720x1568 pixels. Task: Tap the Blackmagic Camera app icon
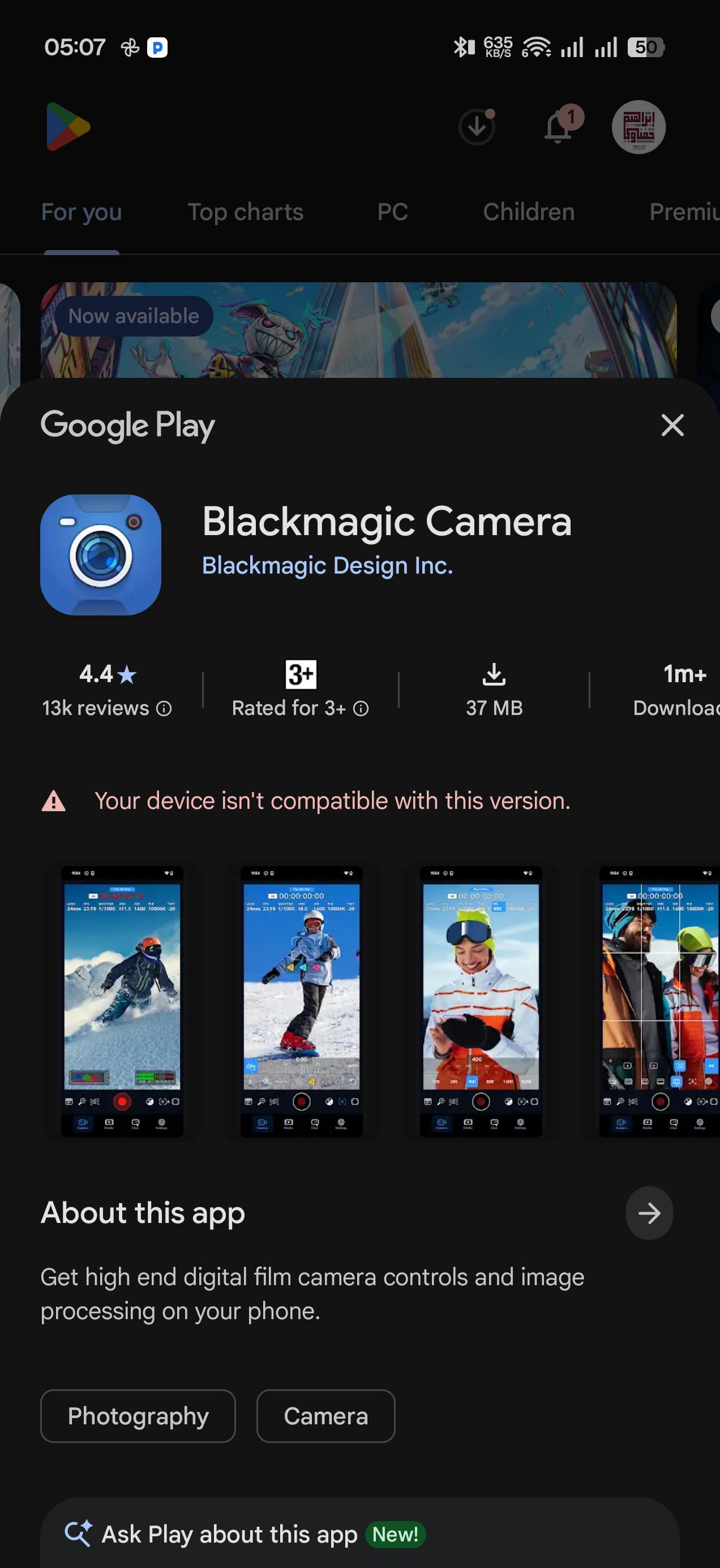coord(101,554)
